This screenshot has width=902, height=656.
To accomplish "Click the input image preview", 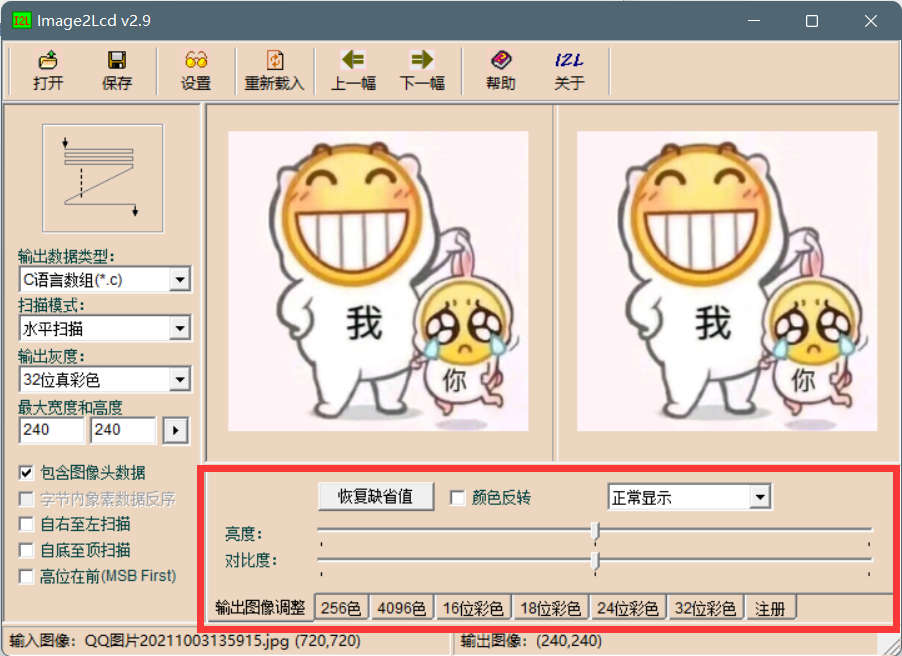I will click(378, 281).
